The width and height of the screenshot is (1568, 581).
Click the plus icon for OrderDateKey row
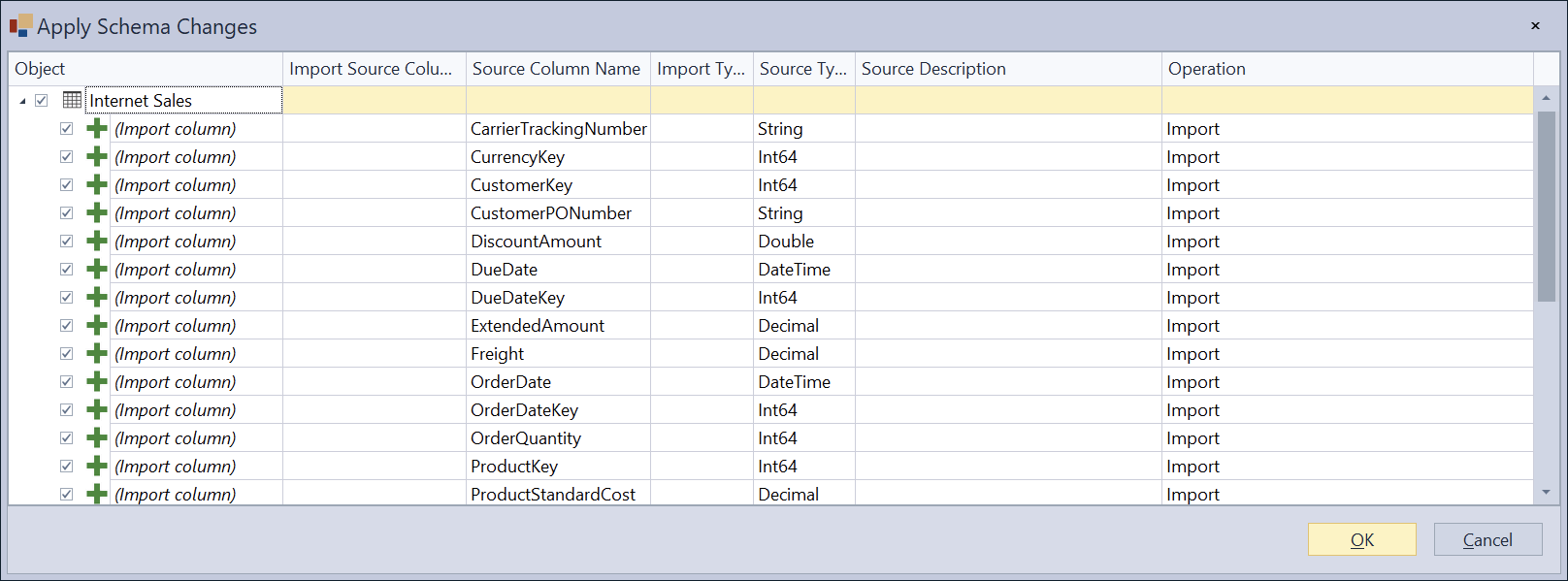[97, 409]
